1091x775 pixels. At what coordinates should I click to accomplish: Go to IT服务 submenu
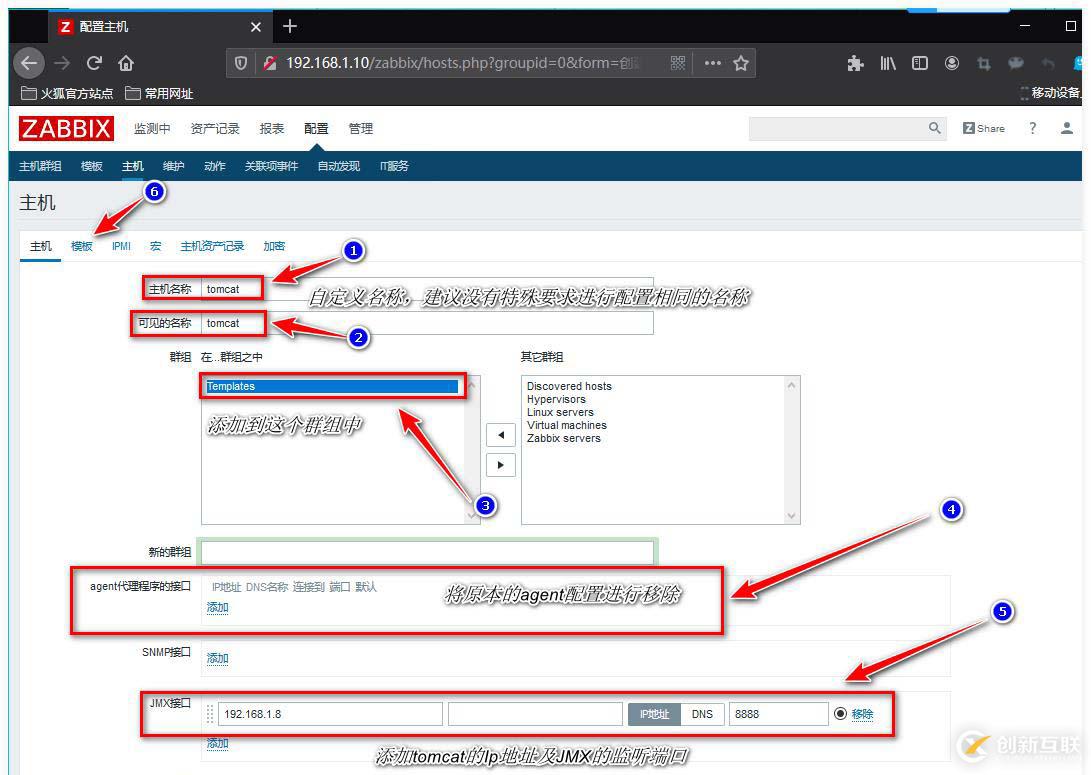394,166
